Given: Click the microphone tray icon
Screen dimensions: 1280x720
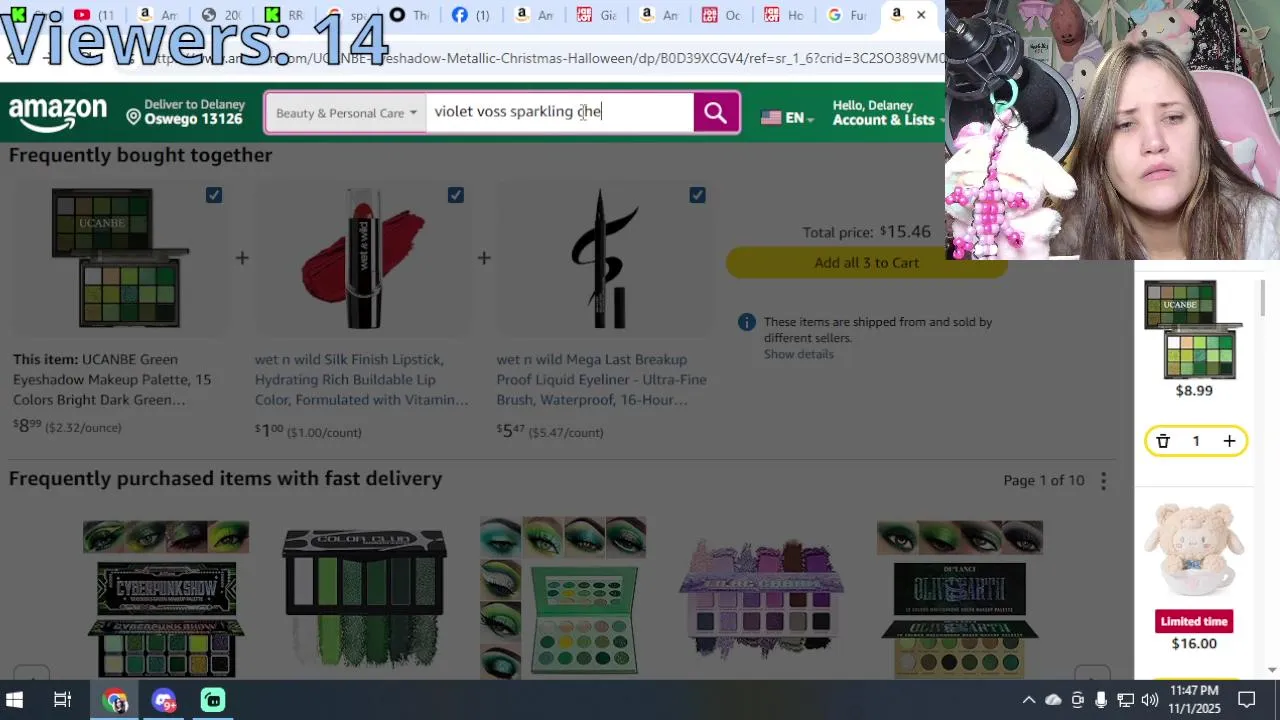Looking at the screenshot, I should [1101, 700].
